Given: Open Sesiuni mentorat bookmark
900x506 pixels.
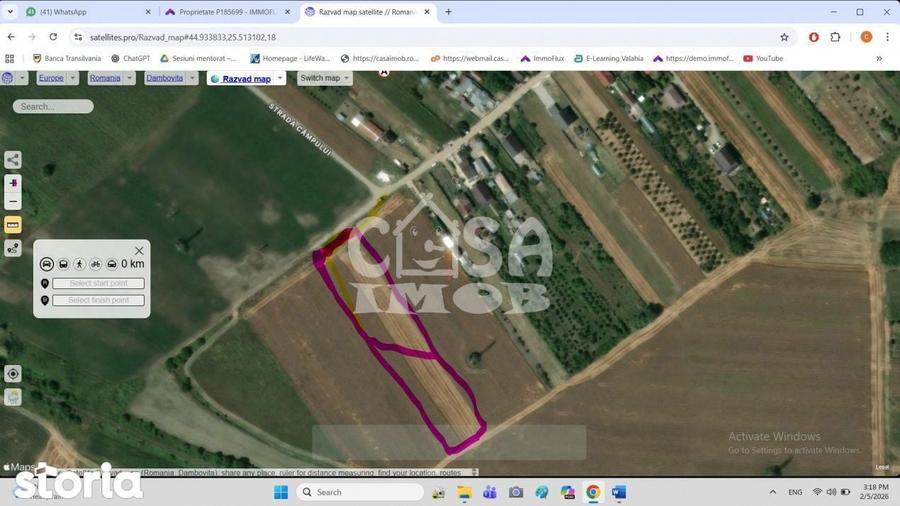Looking at the screenshot, I should [x=198, y=59].
